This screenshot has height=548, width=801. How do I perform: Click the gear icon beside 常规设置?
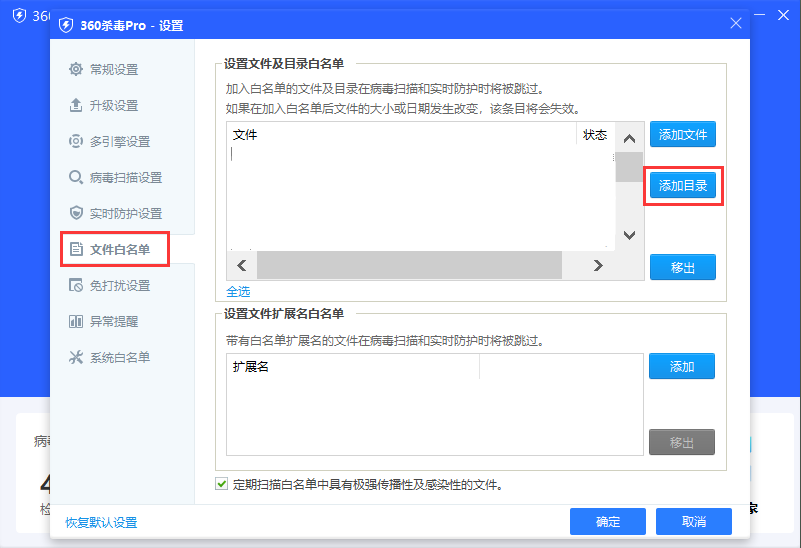[76, 69]
